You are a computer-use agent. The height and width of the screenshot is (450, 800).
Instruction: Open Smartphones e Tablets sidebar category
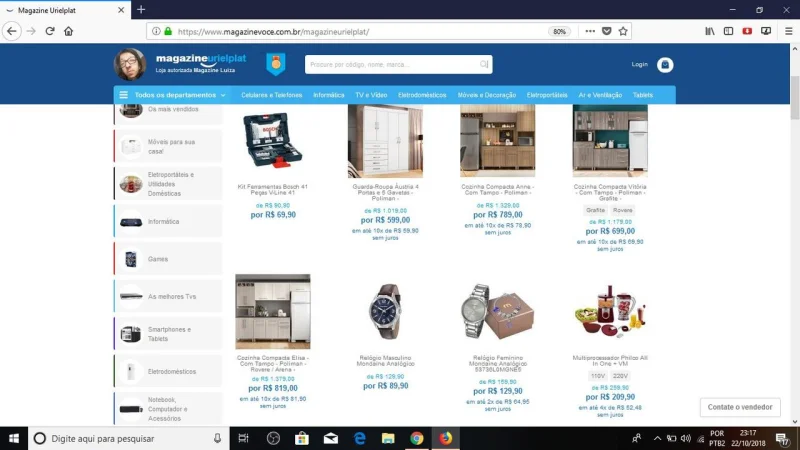pos(168,334)
